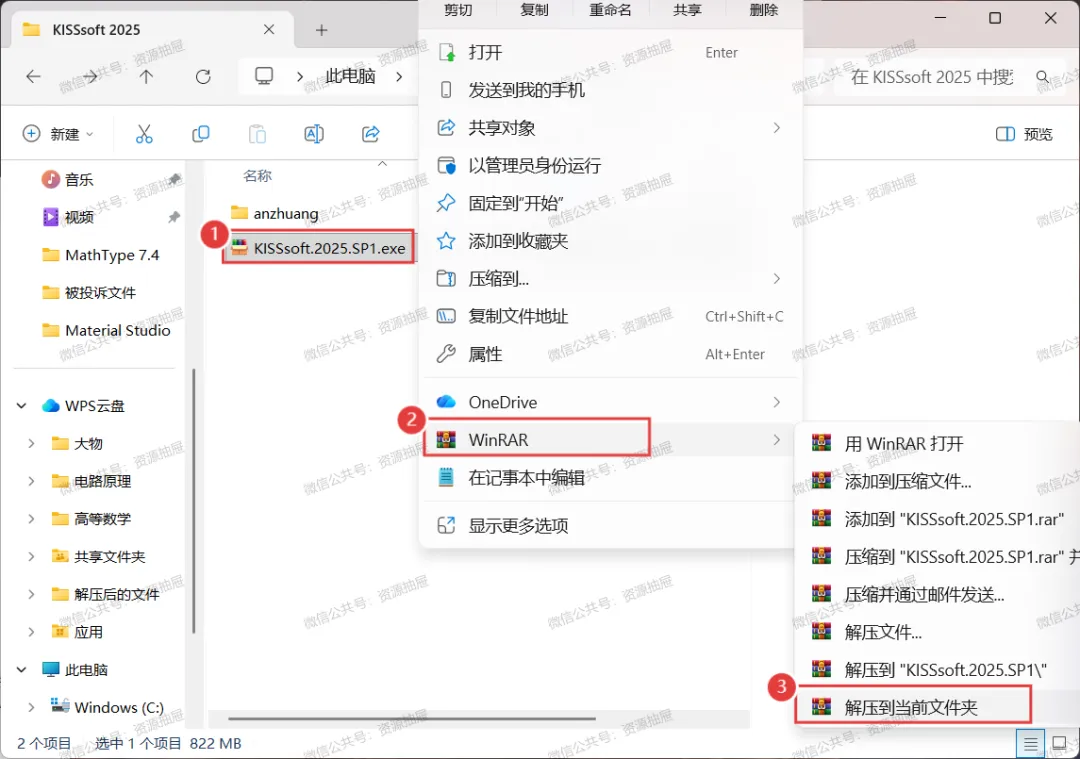Screen dimensions: 1080x759
Task: Open MathType 7.4 in the sidebar
Action: pos(101,255)
